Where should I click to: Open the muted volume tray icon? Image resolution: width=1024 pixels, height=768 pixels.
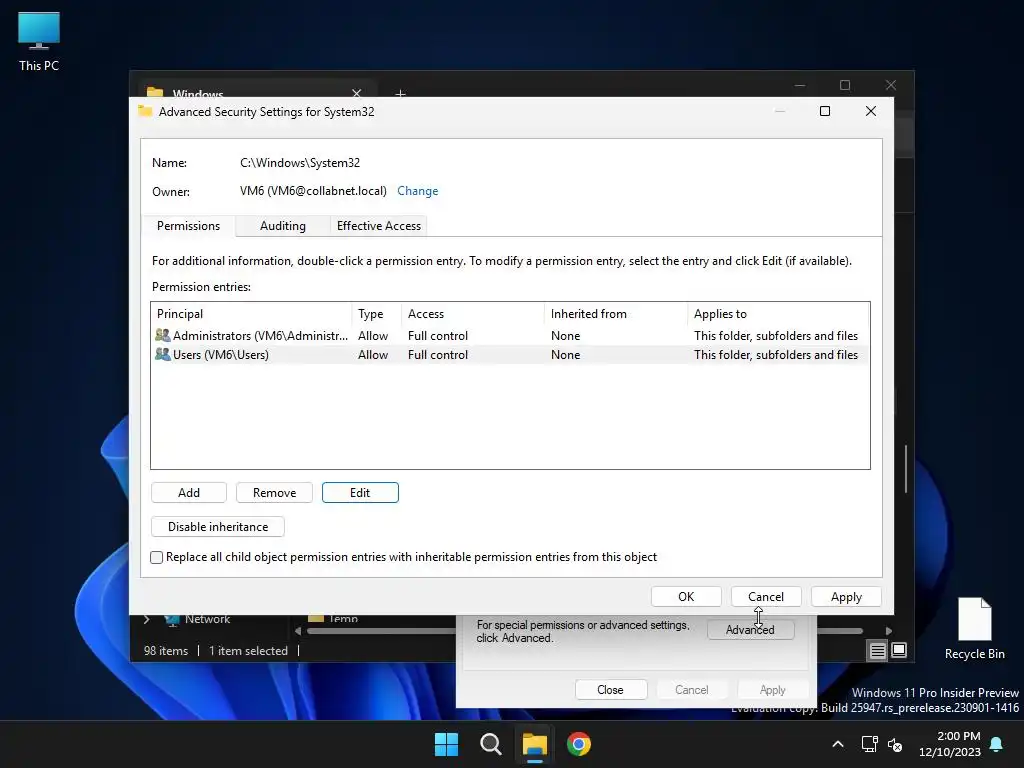[895, 744]
